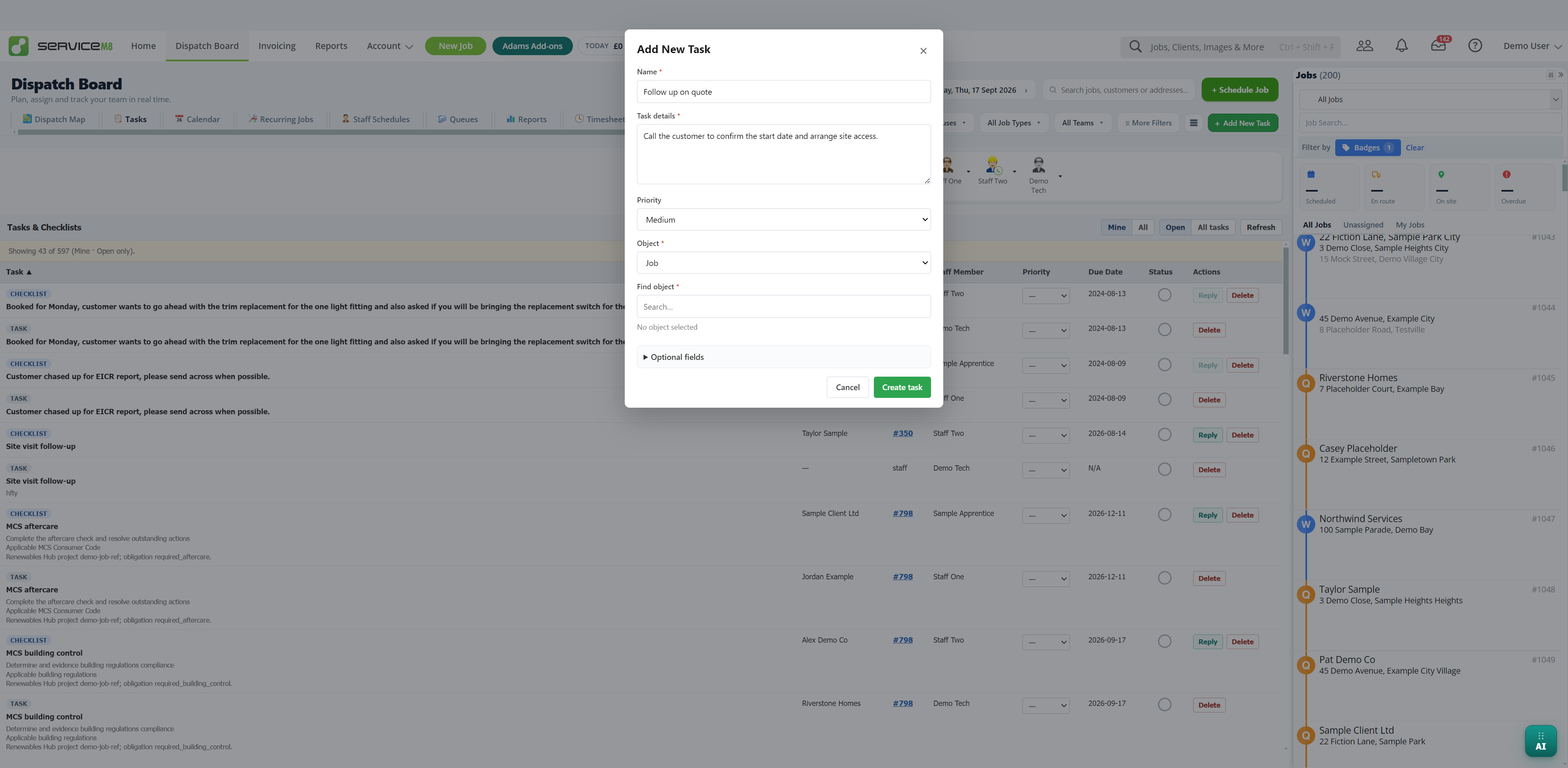Open the staff people icon in header
The height and width of the screenshot is (768, 1568).
(x=1364, y=46)
